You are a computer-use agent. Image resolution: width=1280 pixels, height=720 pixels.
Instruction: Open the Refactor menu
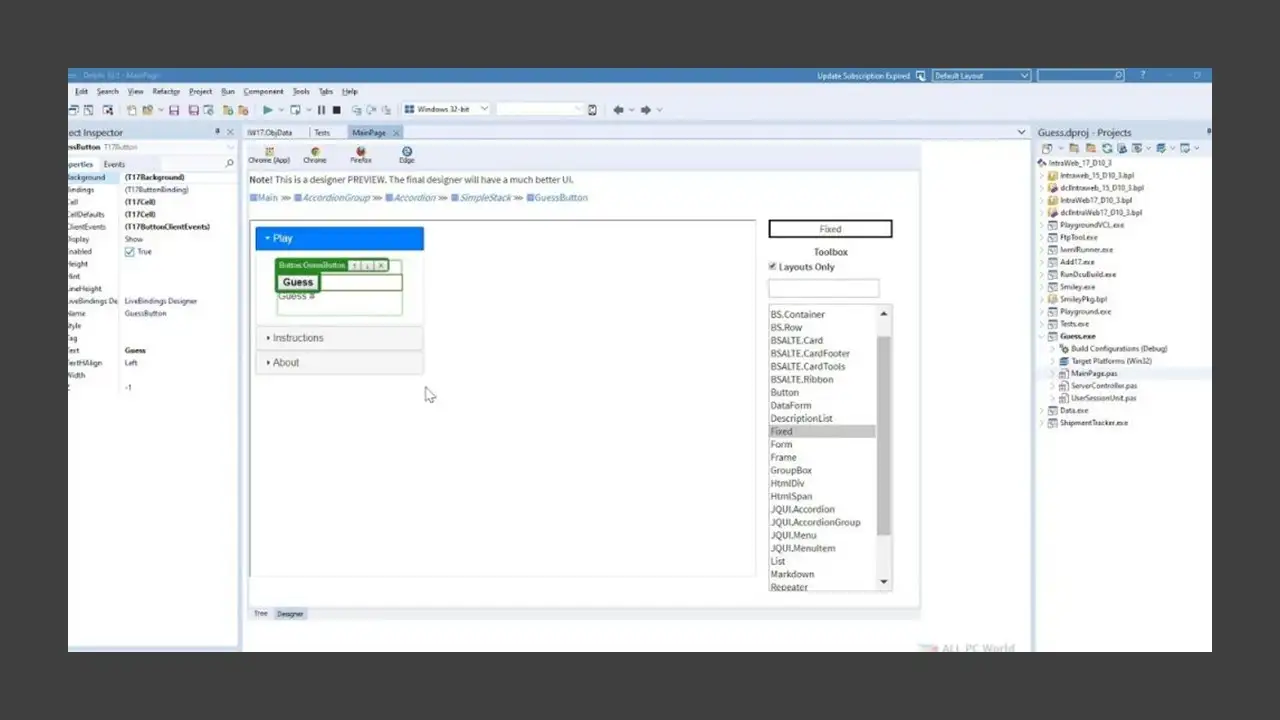[x=166, y=92]
